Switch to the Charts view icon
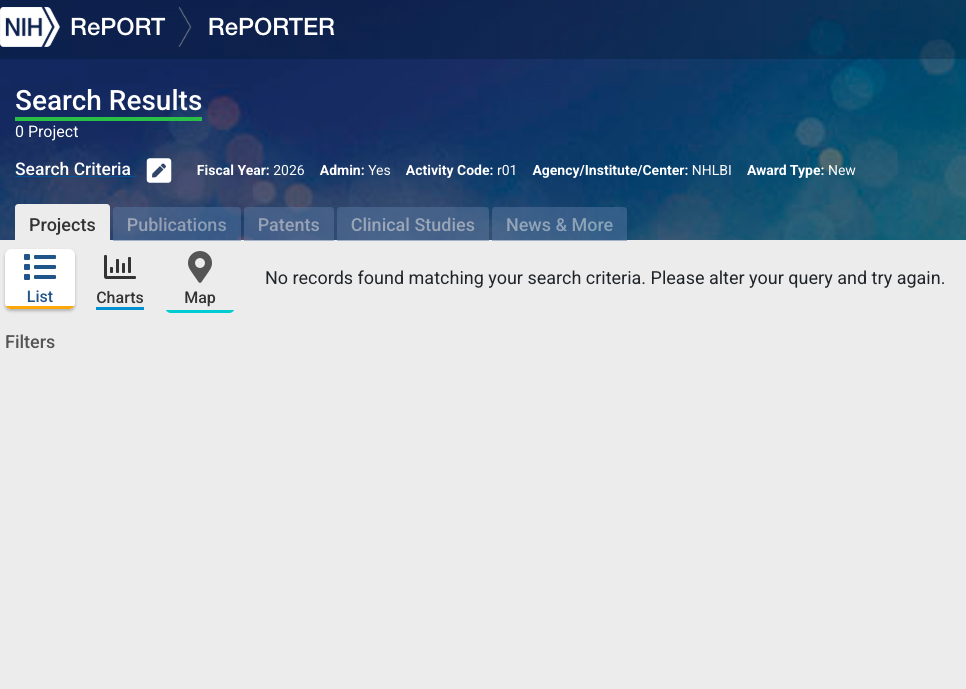966x689 pixels. [120, 268]
